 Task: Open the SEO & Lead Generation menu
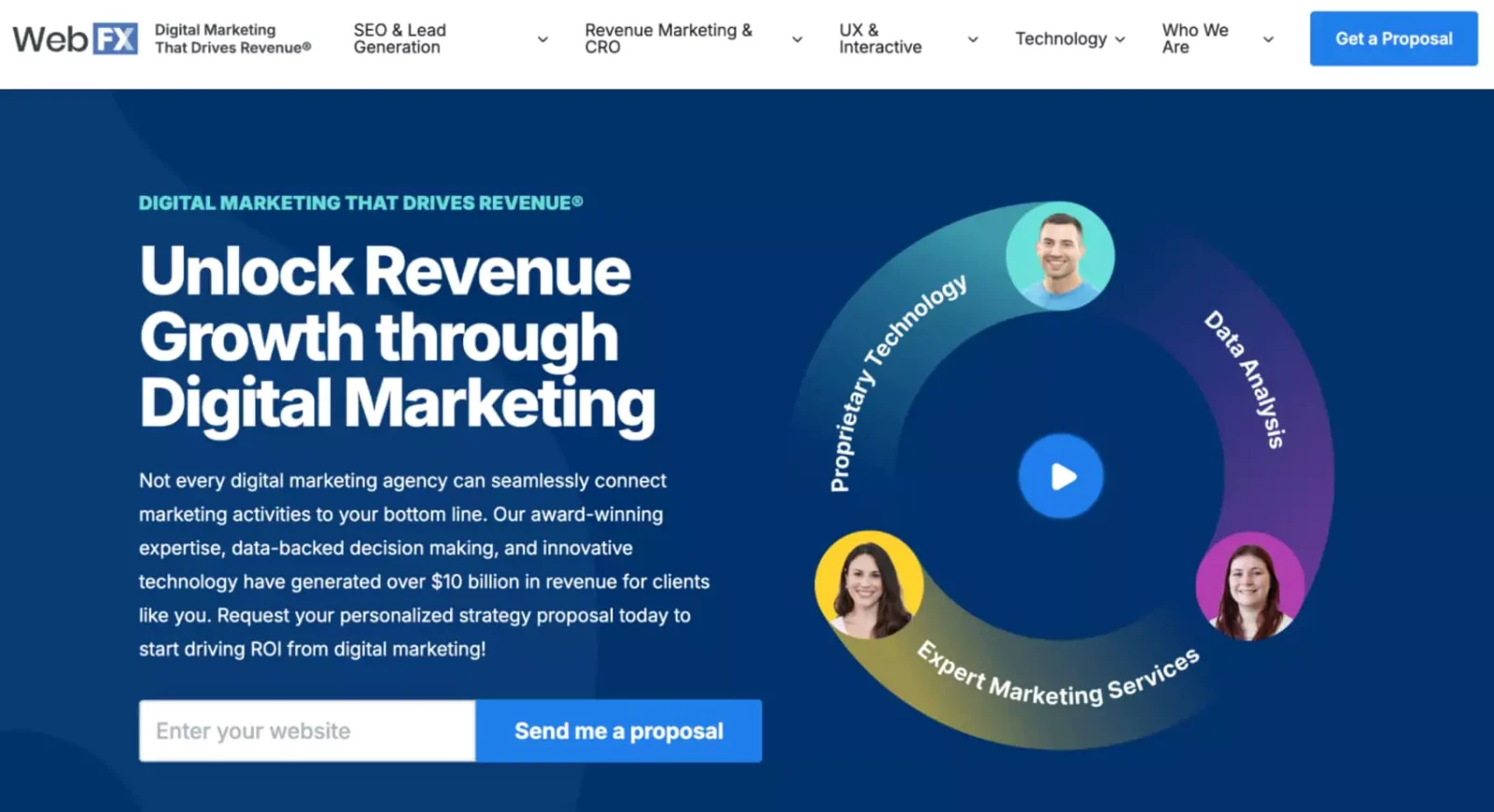[x=400, y=39]
